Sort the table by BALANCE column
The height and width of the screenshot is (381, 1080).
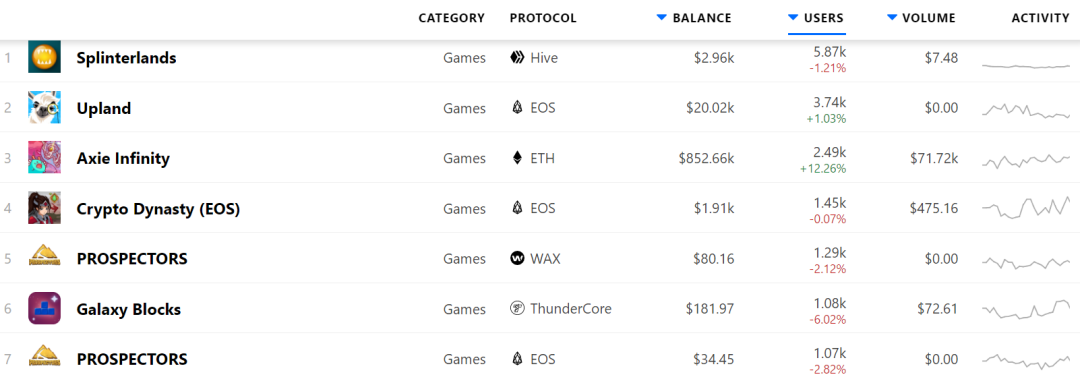pos(694,18)
